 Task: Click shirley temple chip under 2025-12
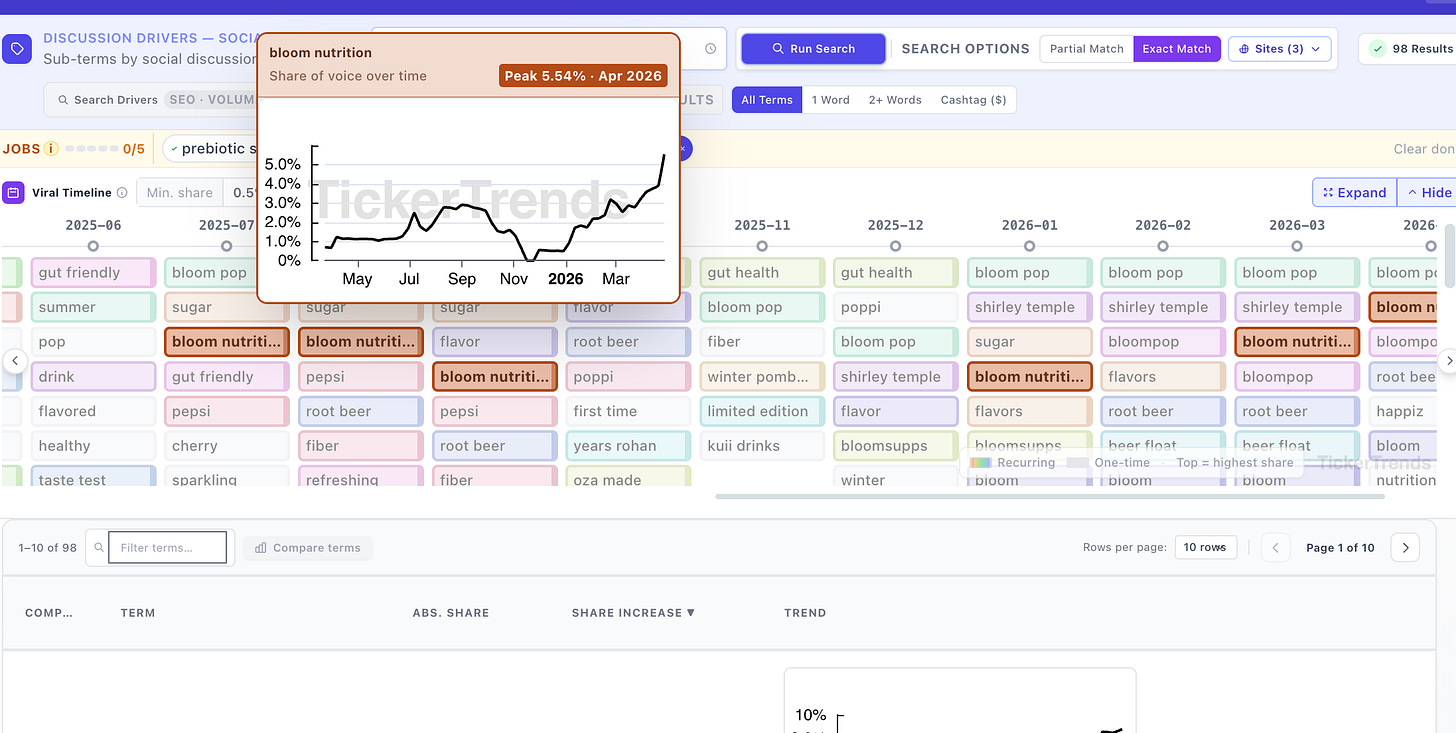[896, 377]
